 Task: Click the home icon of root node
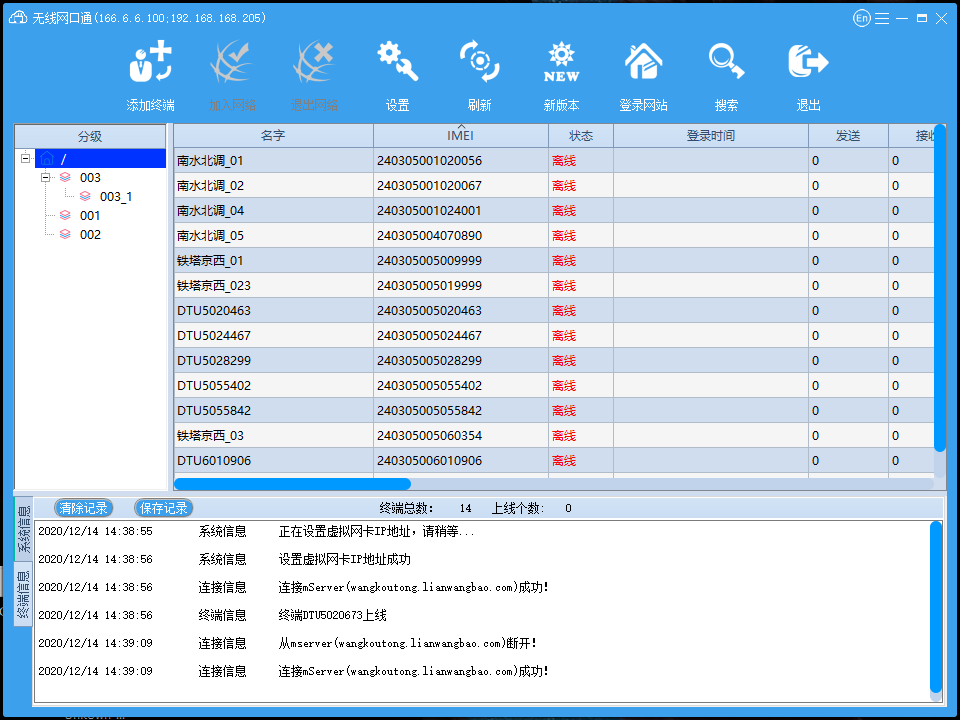click(x=47, y=159)
